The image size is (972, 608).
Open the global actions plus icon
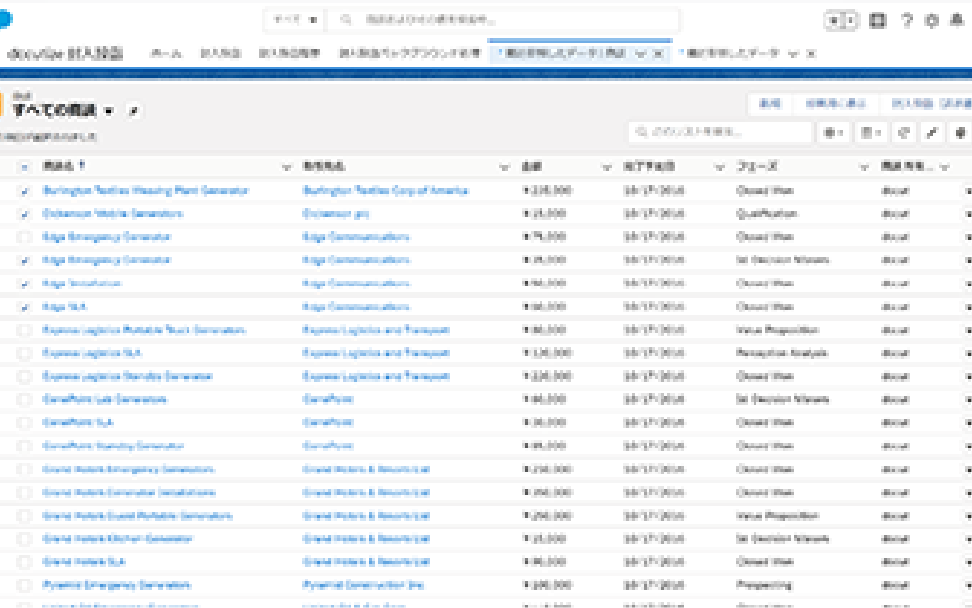point(878,20)
